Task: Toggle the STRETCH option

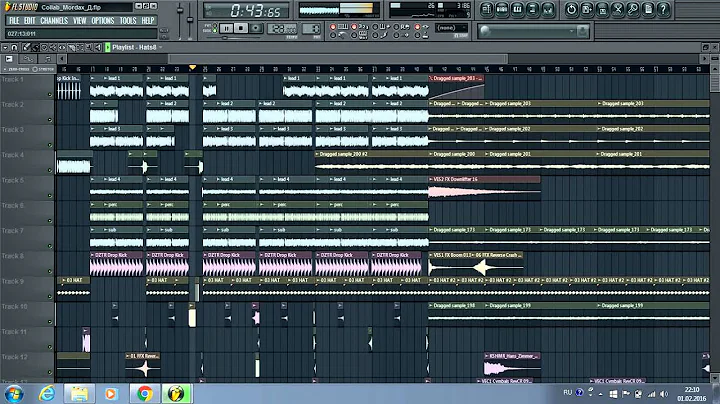Action: click(x=44, y=69)
